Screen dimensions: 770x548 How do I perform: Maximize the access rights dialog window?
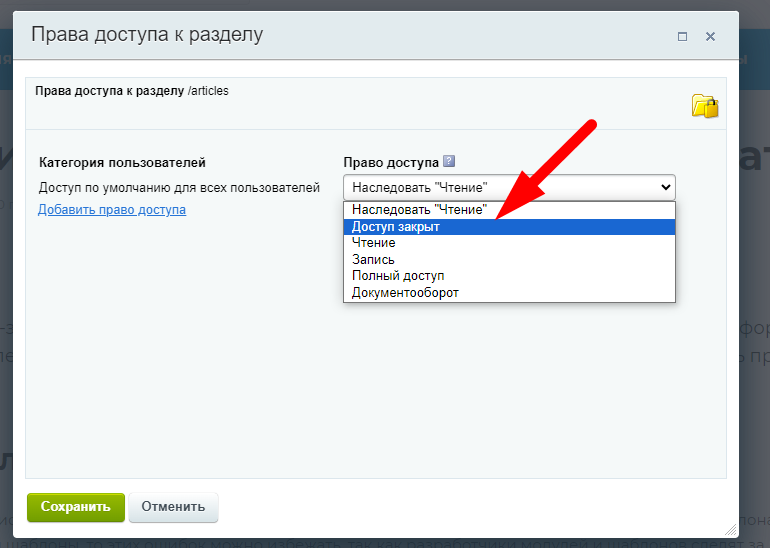point(682,36)
